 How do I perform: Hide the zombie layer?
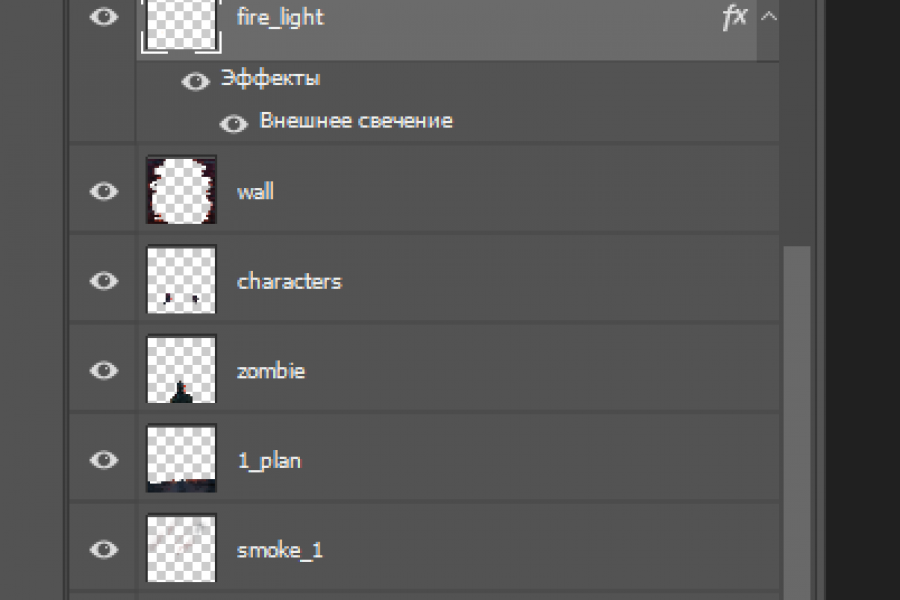coord(104,371)
